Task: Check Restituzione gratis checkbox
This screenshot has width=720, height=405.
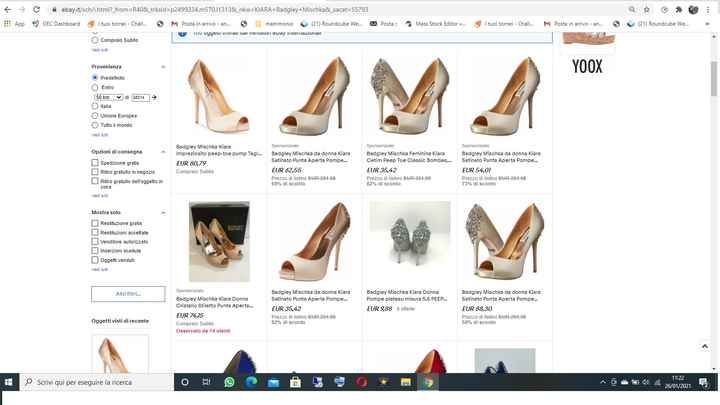Action: click(x=95, y=223)
